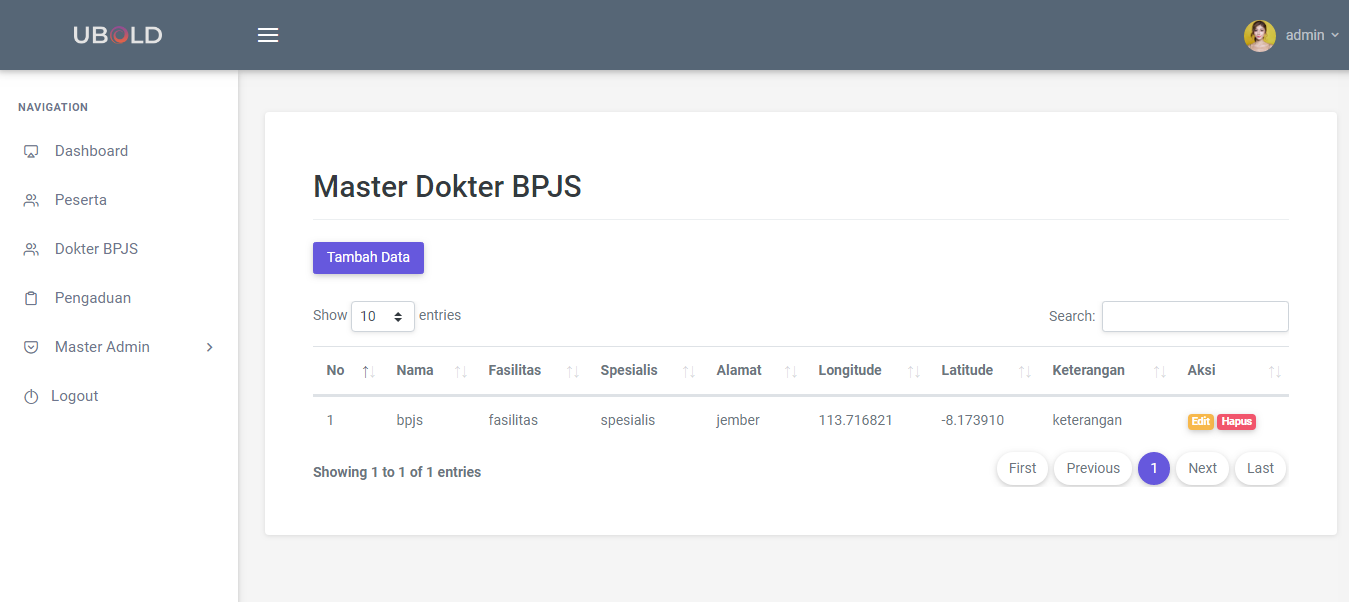Click the 'spesialis' table cell
This screenshot has width=1349, height=602.
[628, 420]
